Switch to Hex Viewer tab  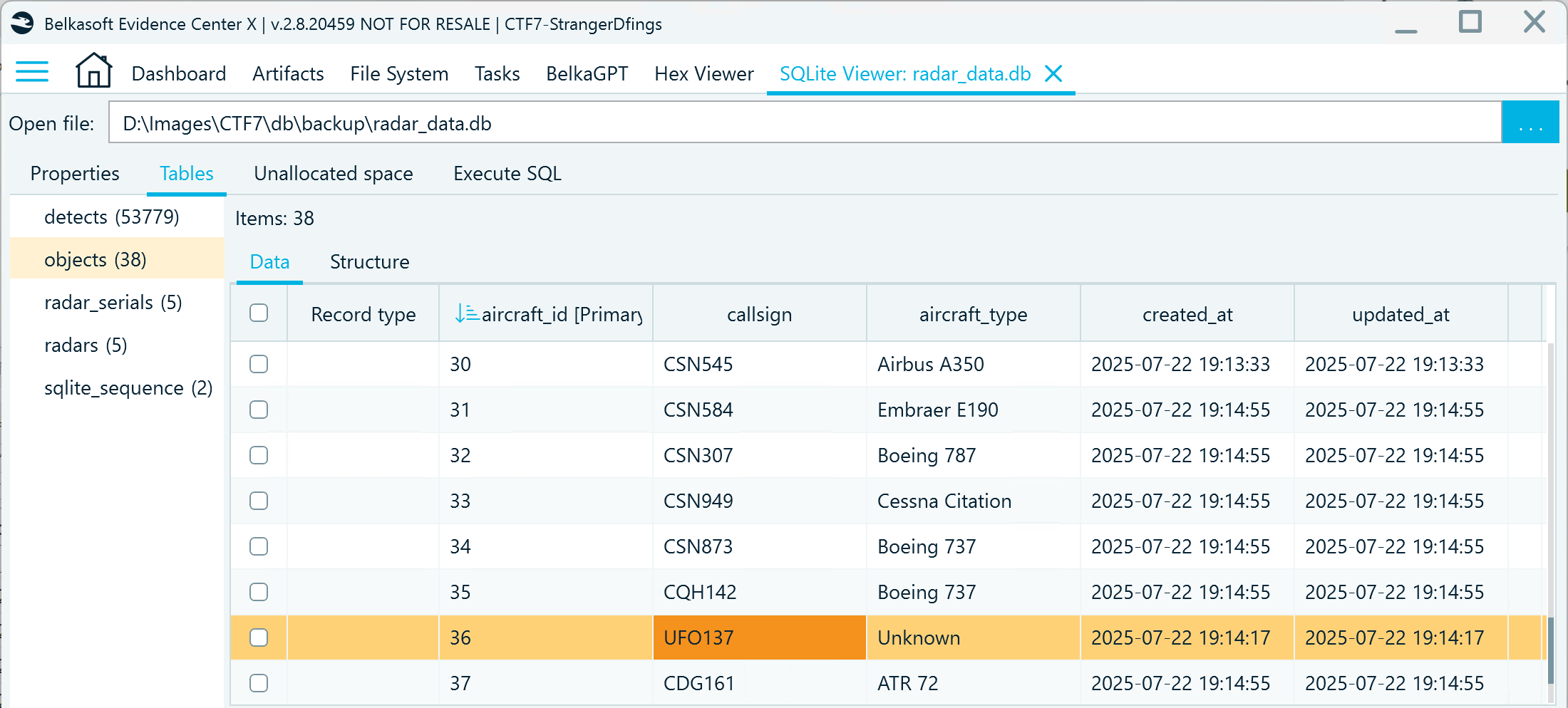[x=704, y=73]
